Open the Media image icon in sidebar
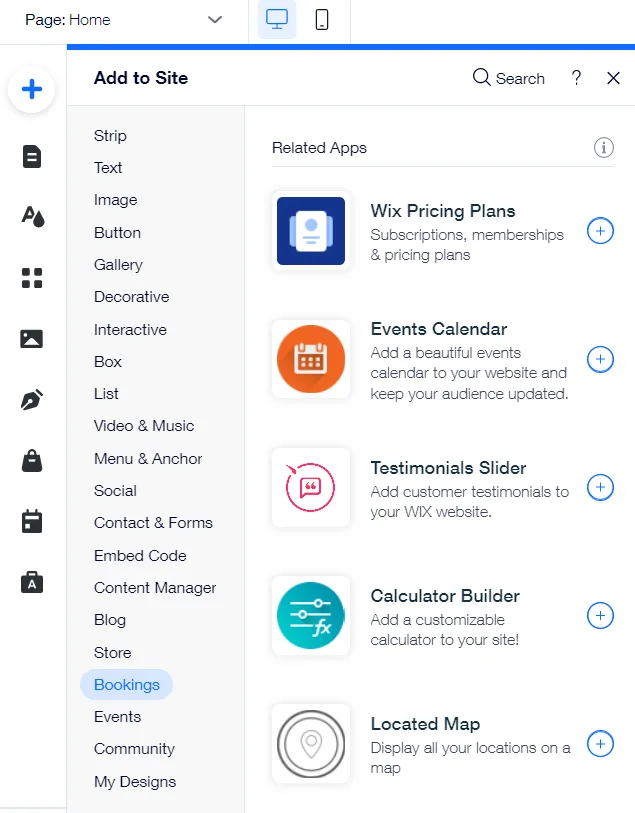 pyautogui.click(x=32, y=339)
